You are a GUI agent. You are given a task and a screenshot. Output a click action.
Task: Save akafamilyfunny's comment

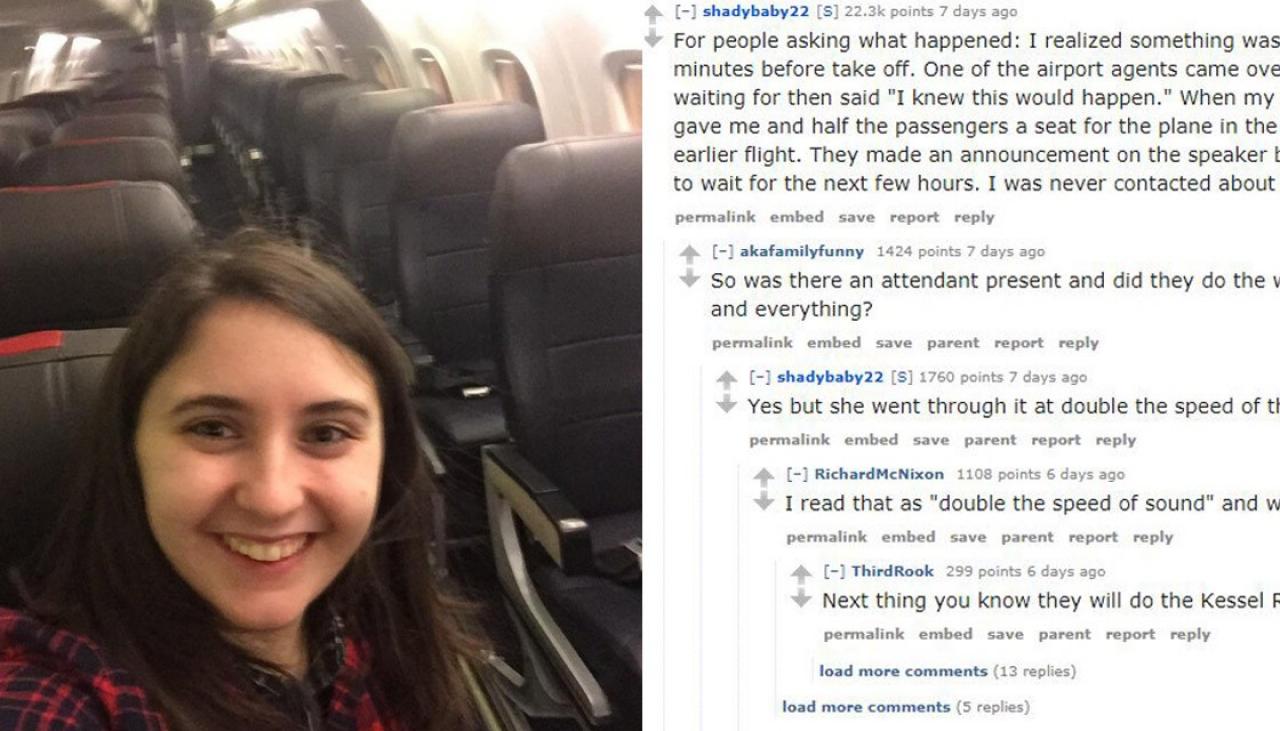[x=893, y=343]
